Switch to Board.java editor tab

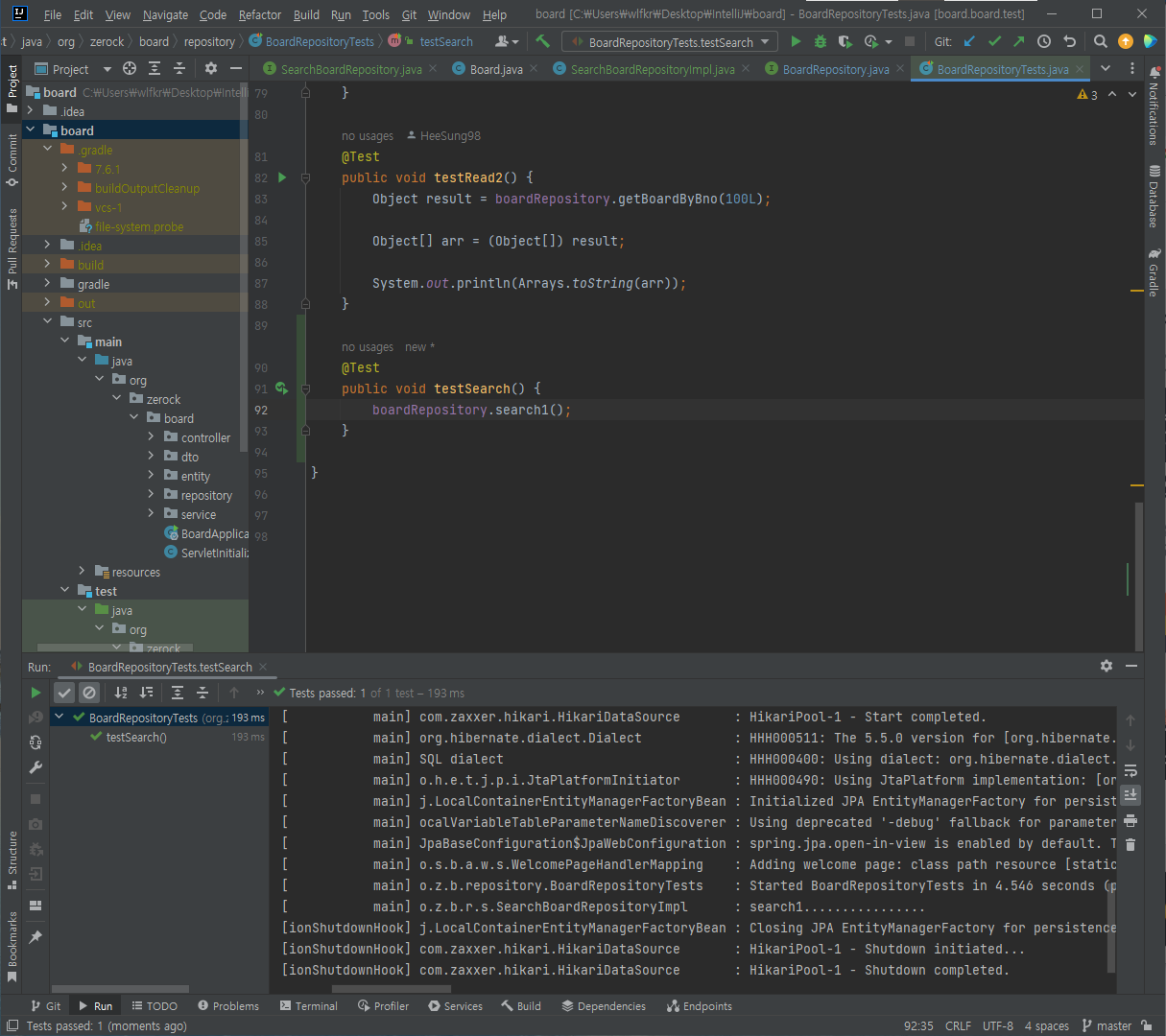click(496, 69)
